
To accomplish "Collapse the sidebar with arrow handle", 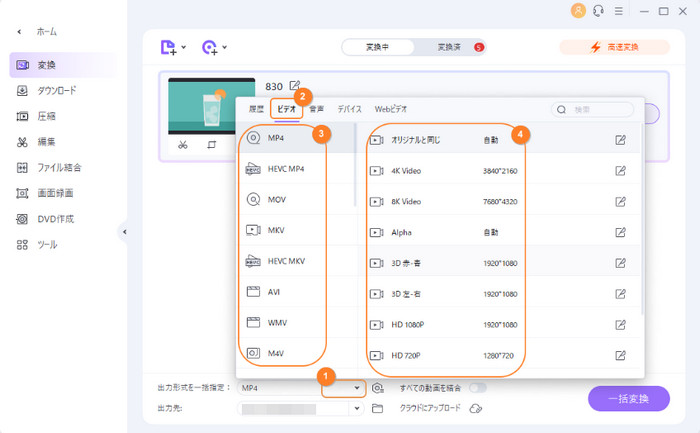I will [124, 232].
